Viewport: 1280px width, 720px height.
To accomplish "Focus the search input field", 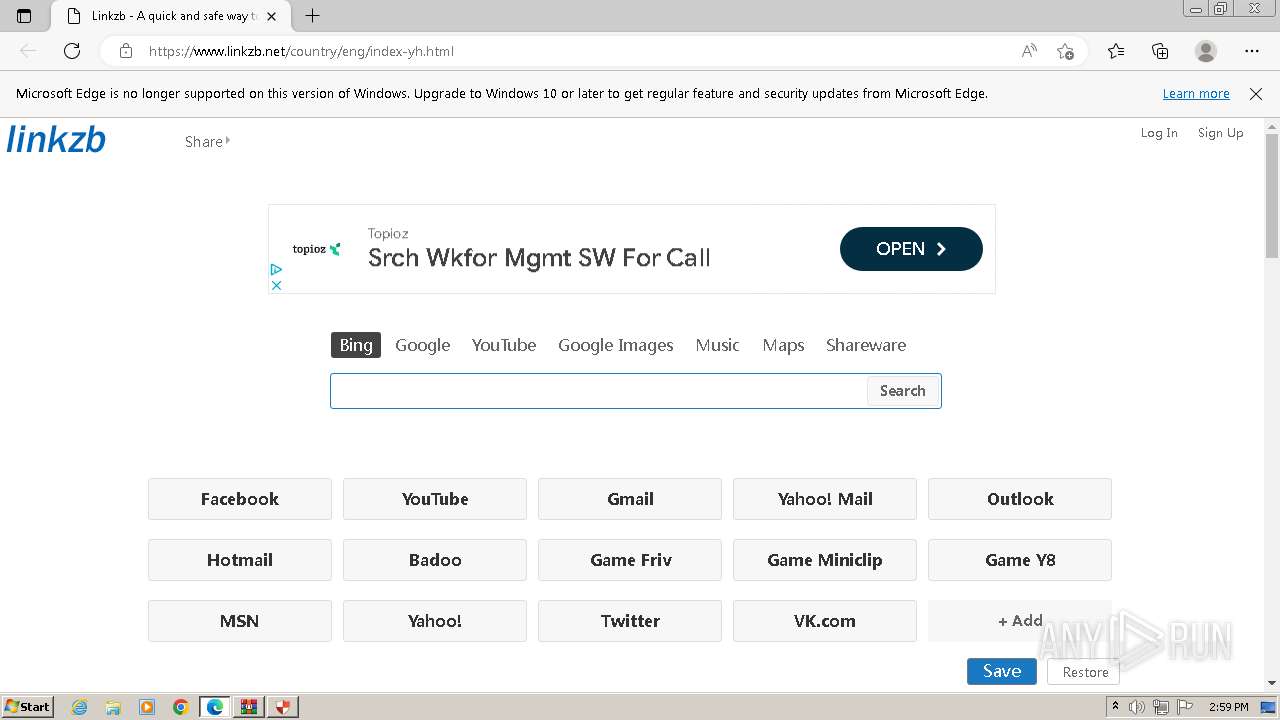I will (598, 391).
